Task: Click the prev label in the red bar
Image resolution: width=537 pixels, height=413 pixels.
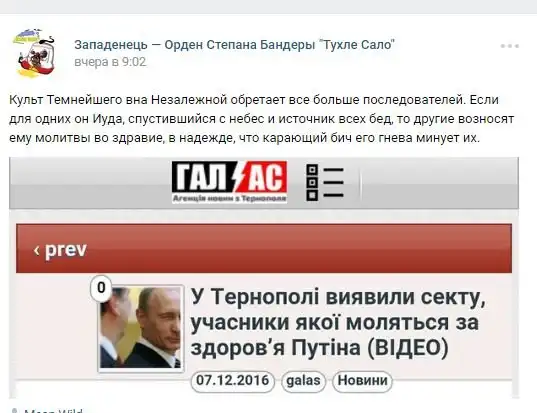Action: 66,250
